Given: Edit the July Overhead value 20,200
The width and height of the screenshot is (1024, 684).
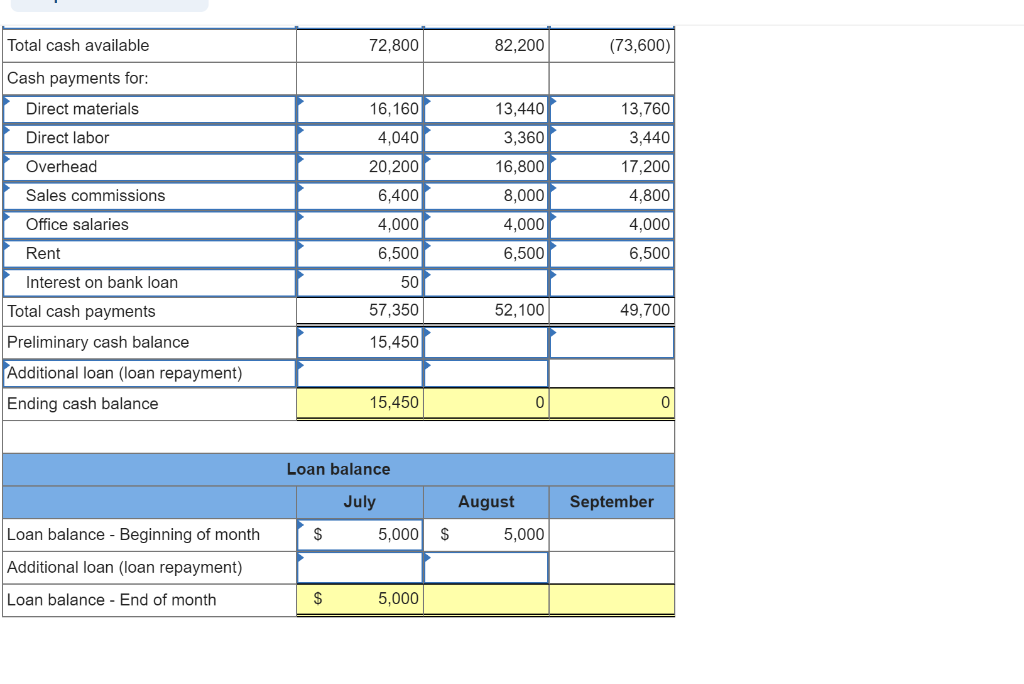Looking at the screenshot, I should (360, 167).
